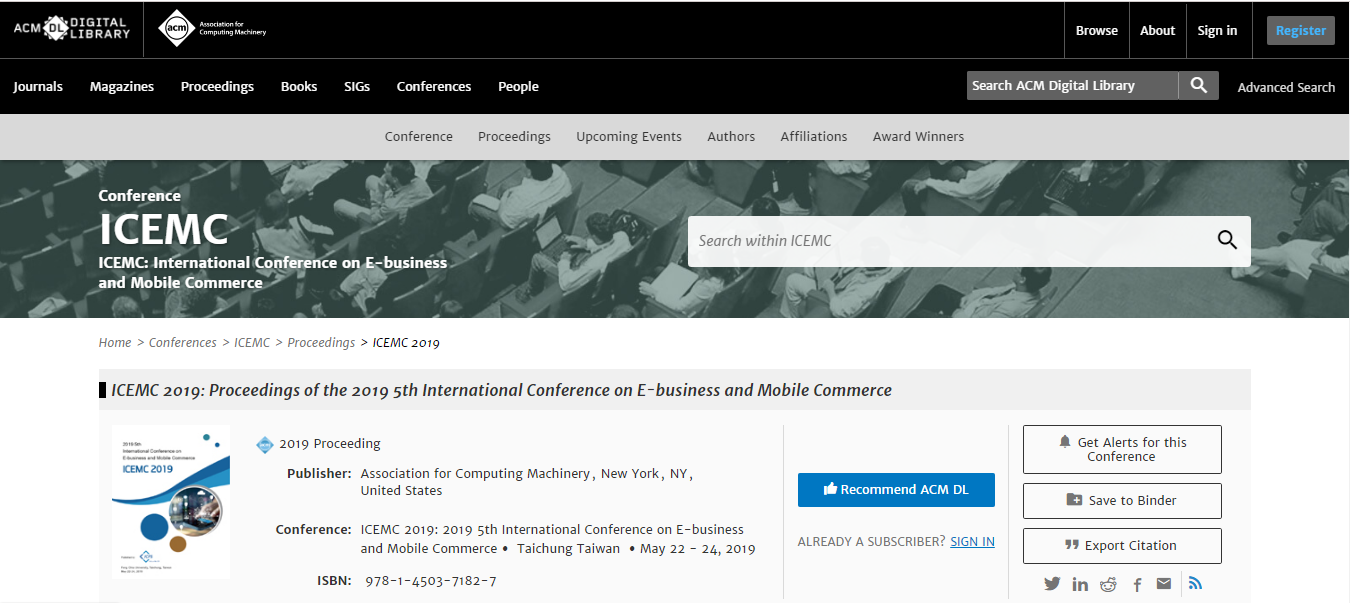Share the proceedings on Twitter

pos(1052,584)
